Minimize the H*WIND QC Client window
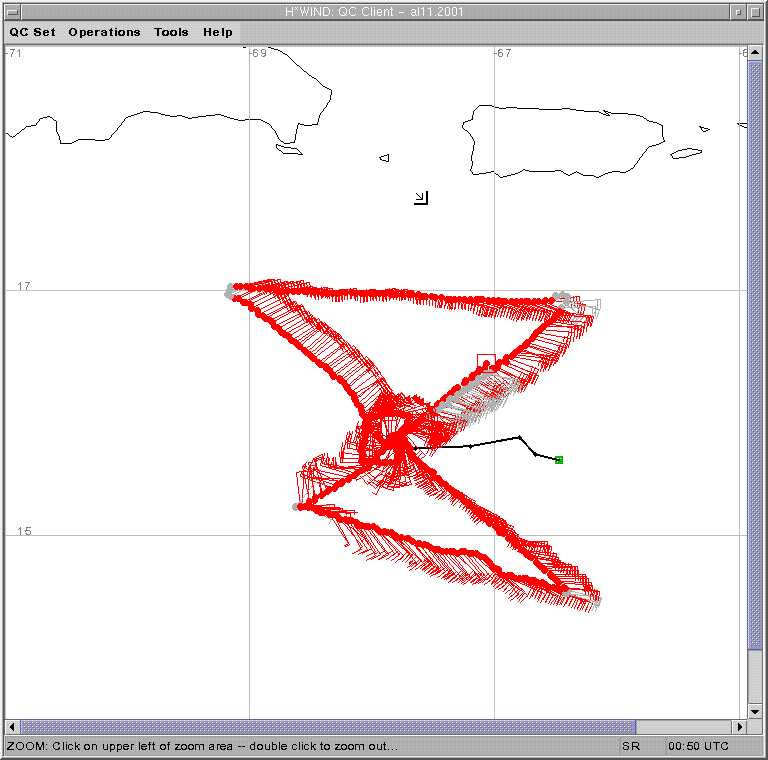The image size is (768, 760). tap(738, 11)
